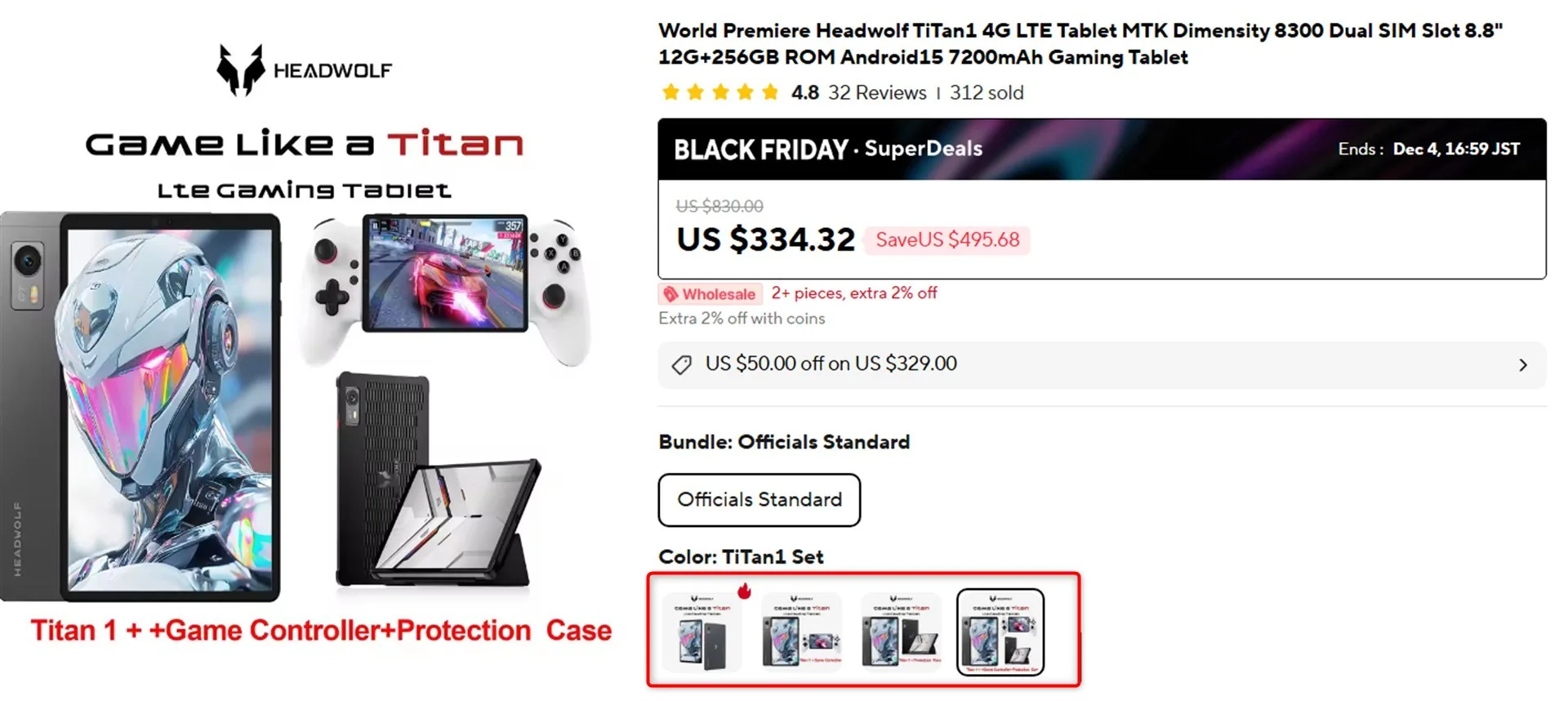The height and width of the screenshot is (701, 1568).
Task: Click the red flame hot-item icon
Action: click(744, 591)
